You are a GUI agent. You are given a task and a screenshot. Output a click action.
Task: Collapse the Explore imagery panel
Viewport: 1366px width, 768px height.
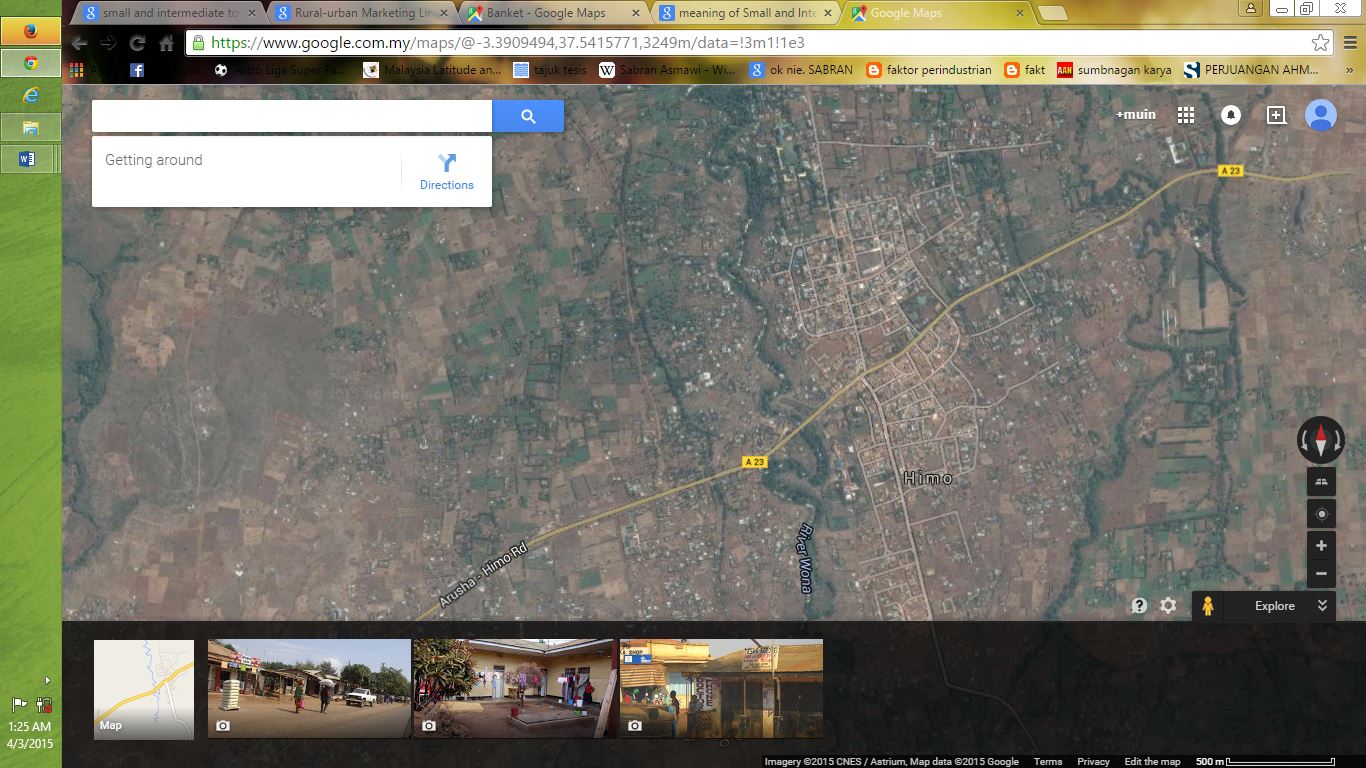[1322, 606]
